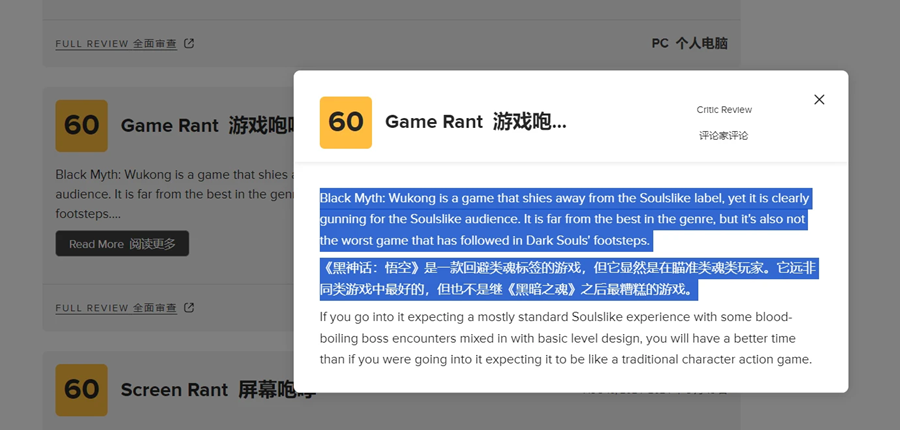
Task: Click the Screen Rant review heading
Action: tap(207, 390)
